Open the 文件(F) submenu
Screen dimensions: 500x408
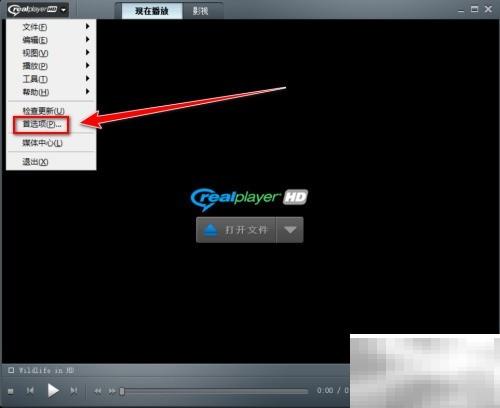coord(51,27)
